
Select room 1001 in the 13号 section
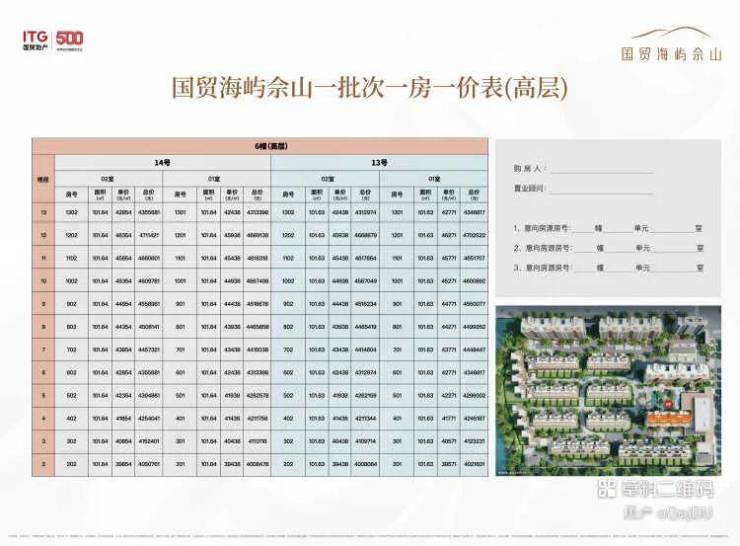click(397, 281)
